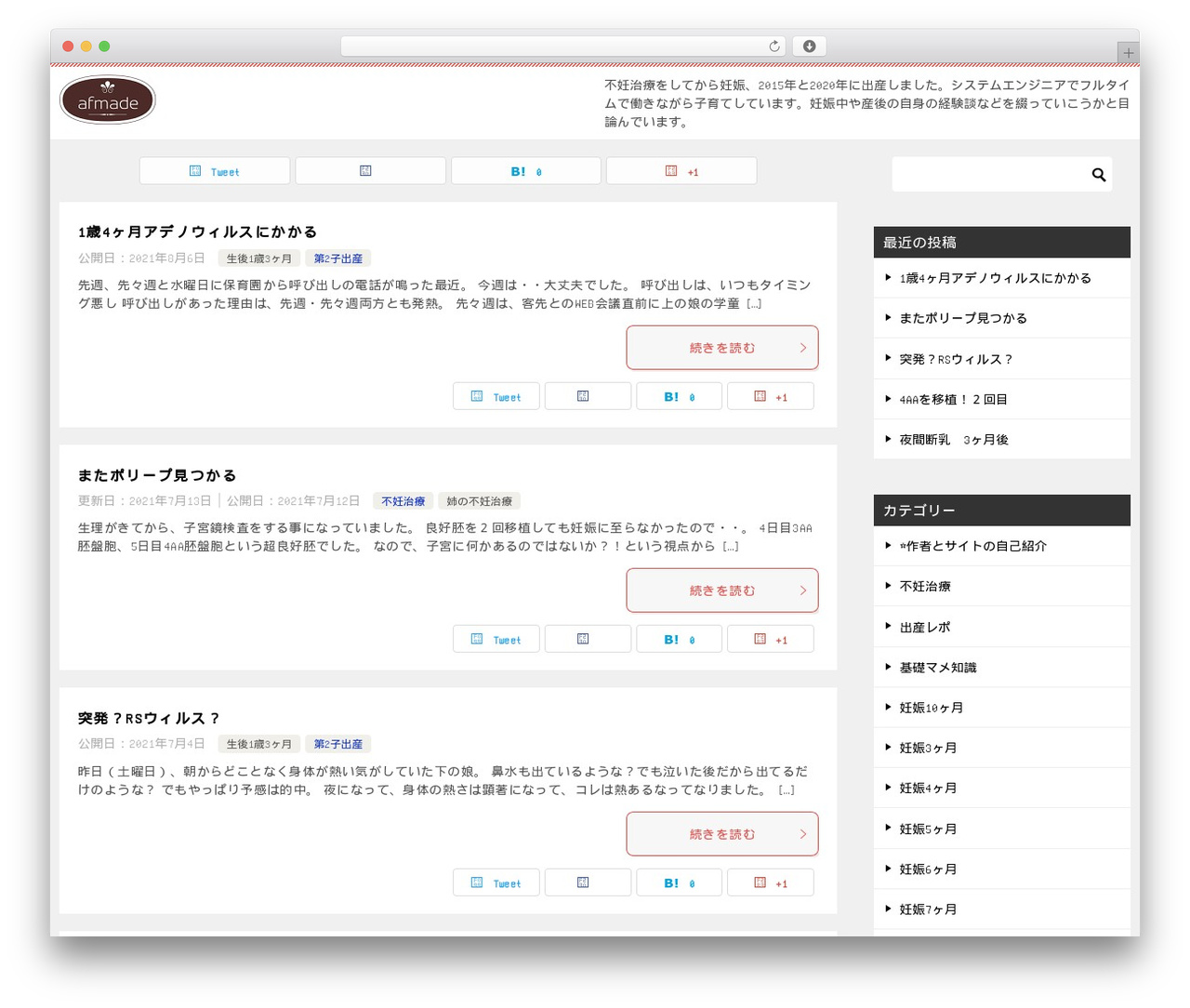Open post title 1歳4ヶ月アデノウィルスにかかる
The height and width of the screenshot is (1008, 1190).
[x=198, y=232]
